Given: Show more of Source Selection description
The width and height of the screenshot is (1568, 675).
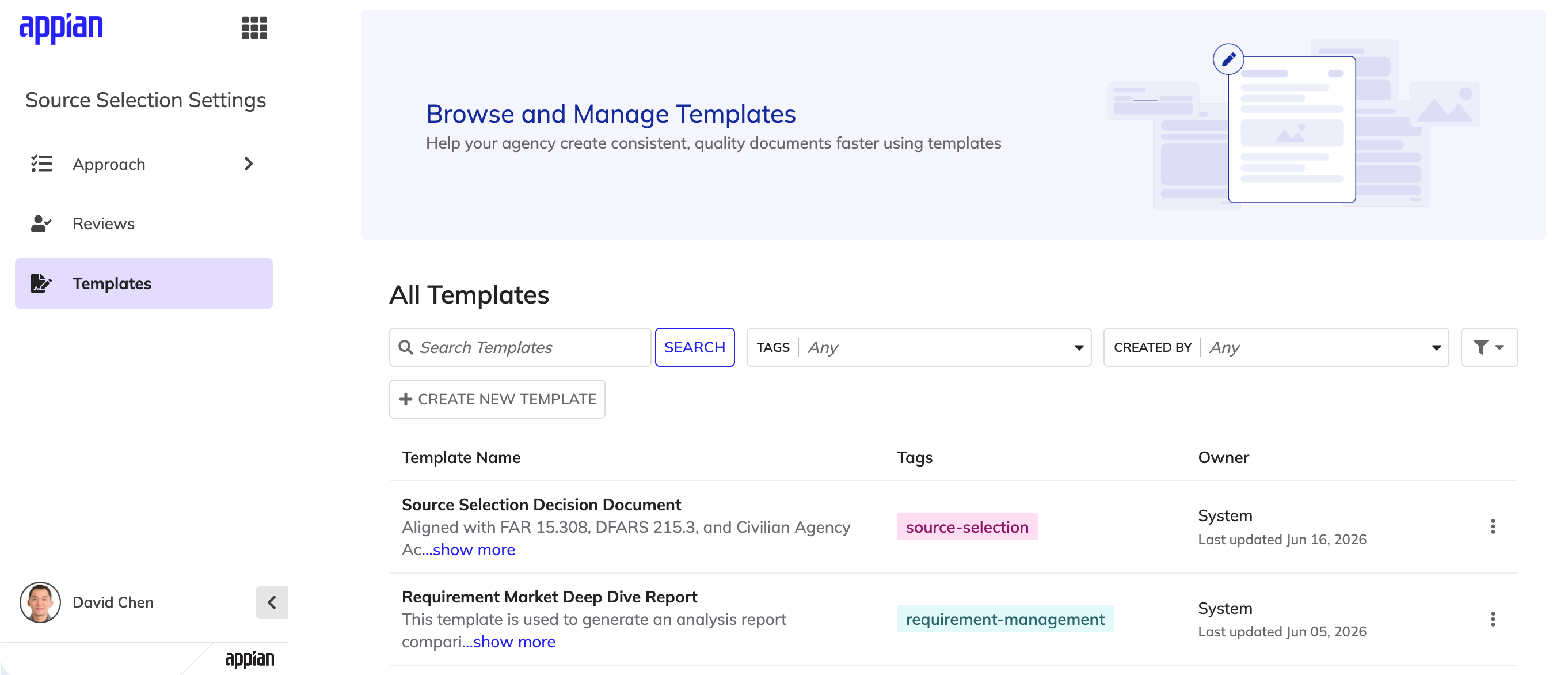Looking at the screenshot, I should (469, 549).
